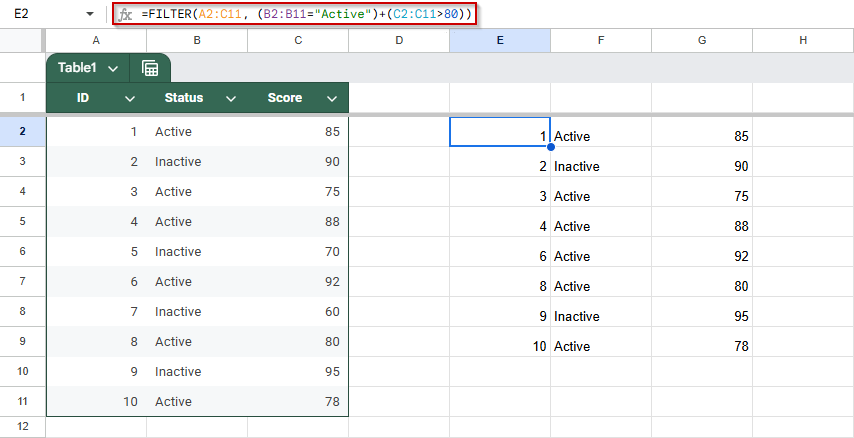Viewport: 854px width, 438px height.
Task: Select the cell showing score 95 in column C
Action: tap(298, 372)
